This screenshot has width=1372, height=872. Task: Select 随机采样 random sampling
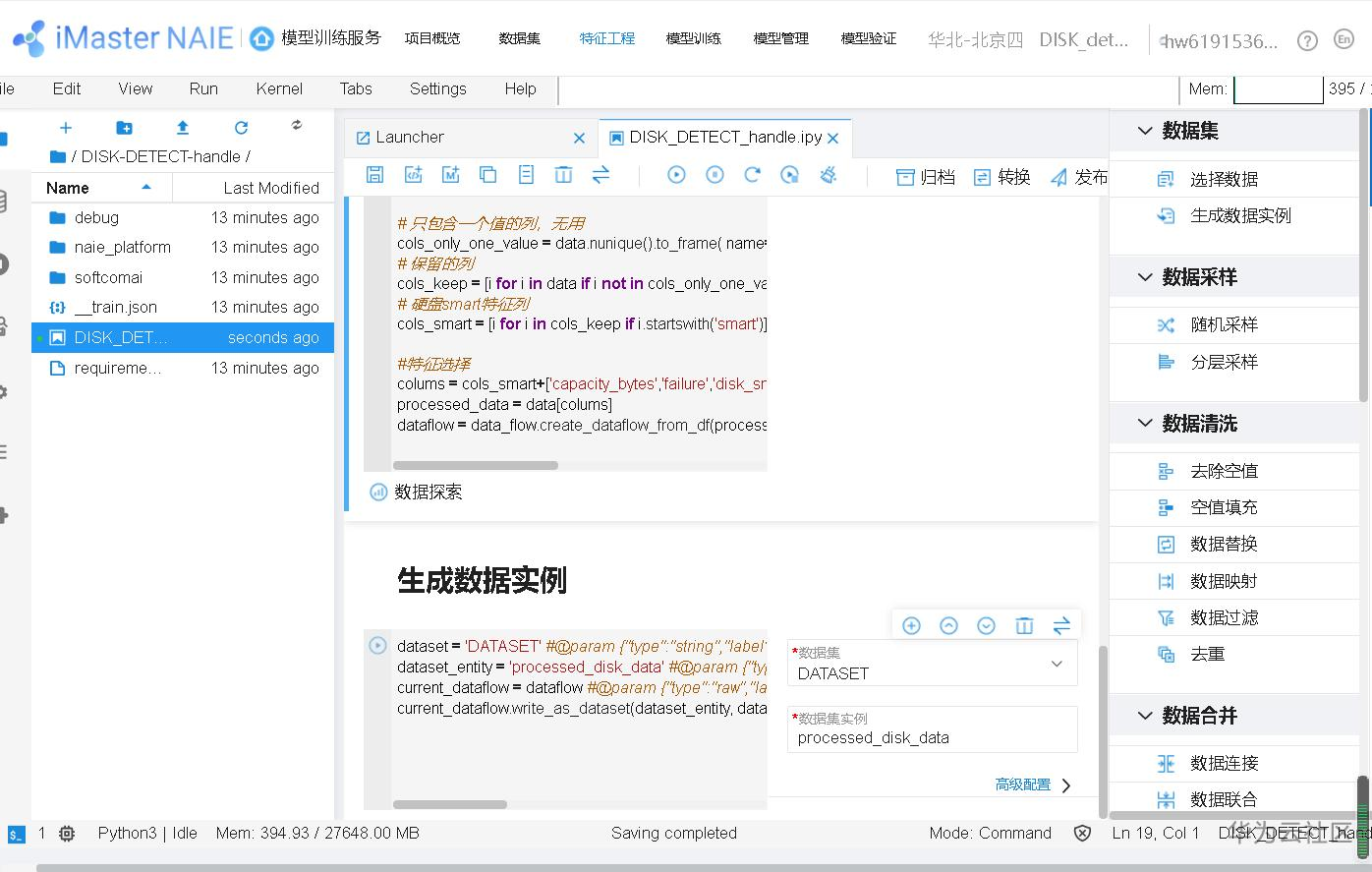click(1224, 325)
